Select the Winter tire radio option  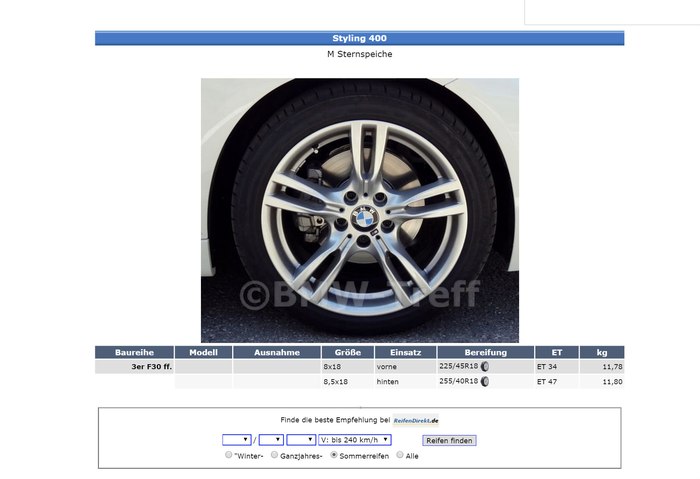pyautogui.click(x=229, y=455)
